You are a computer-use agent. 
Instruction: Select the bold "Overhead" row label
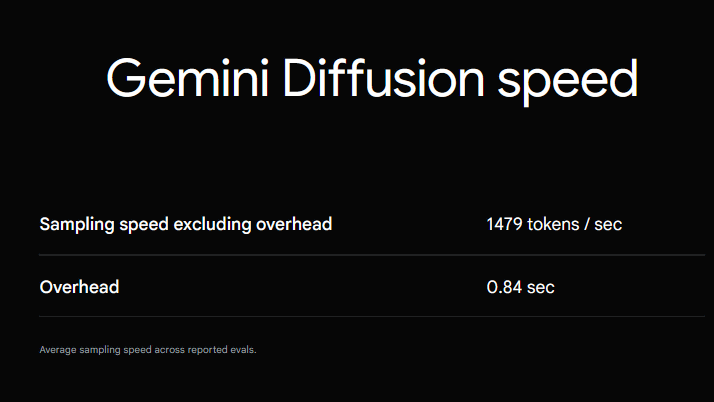coord(79,287)
